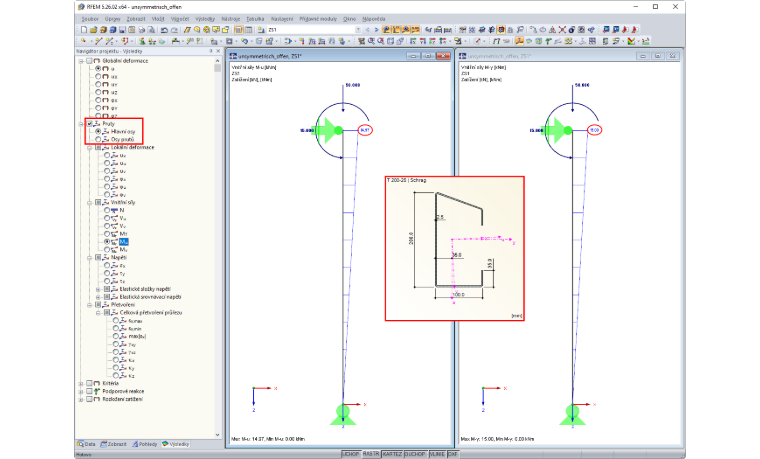Screen dimensions: 760x459
Task: Click the highlighted member results icon in second toolbar
Action: (x=519, y=41)
